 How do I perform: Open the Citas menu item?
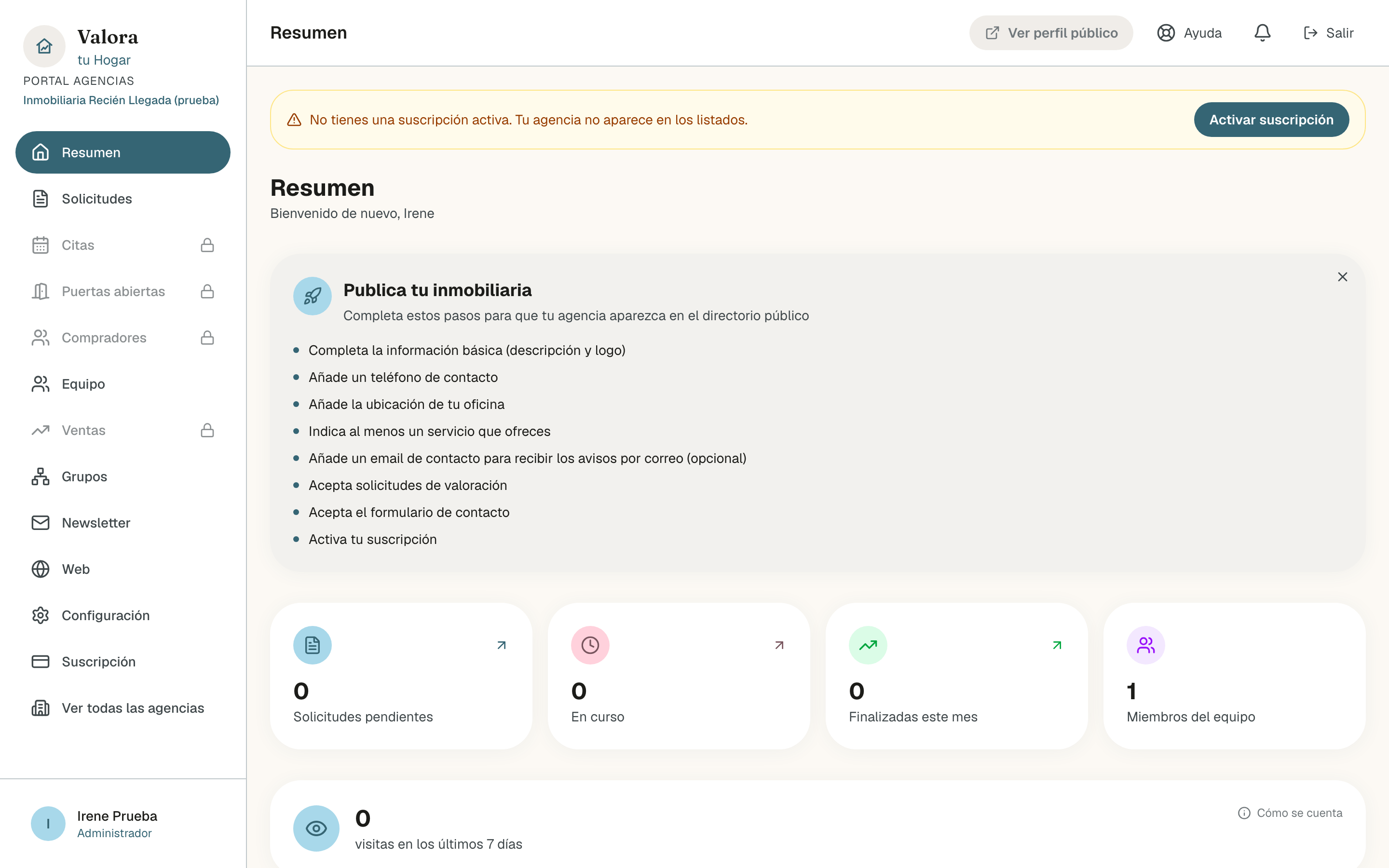[123, 245]
